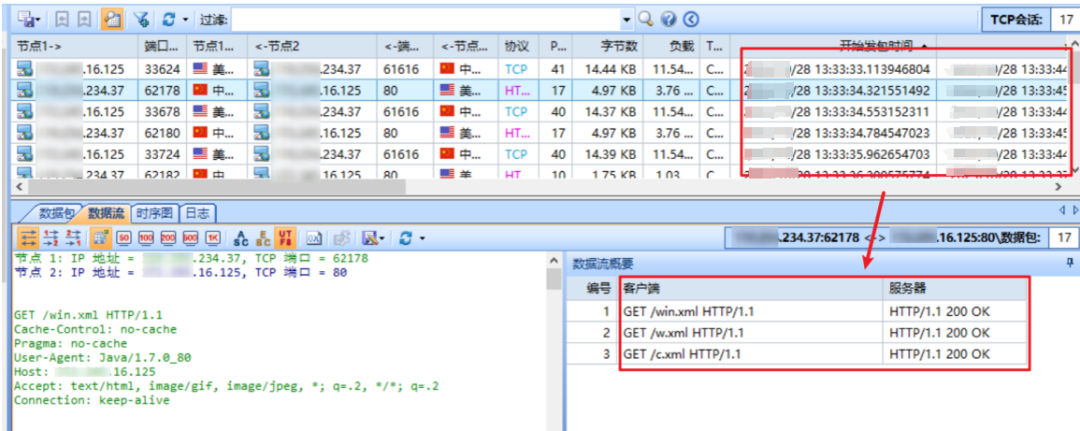Open the top refresh dropdown arrow

coord(185,20)
